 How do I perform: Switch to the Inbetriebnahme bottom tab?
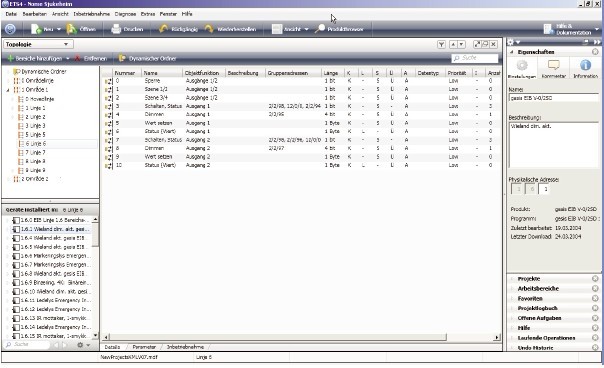[185, 347]
